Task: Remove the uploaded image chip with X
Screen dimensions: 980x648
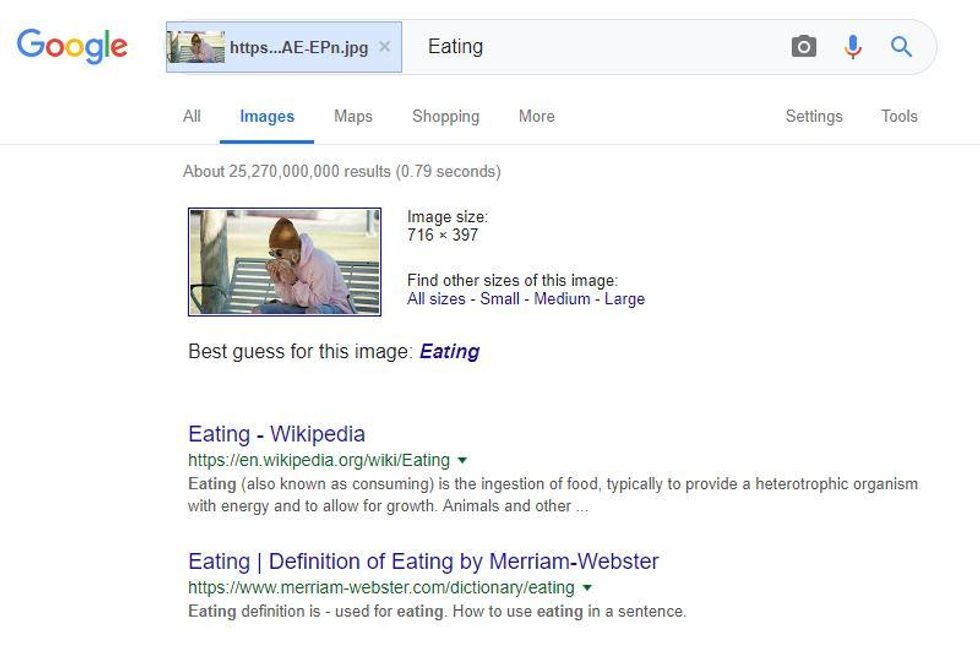Action: click(x=384, y=46)
